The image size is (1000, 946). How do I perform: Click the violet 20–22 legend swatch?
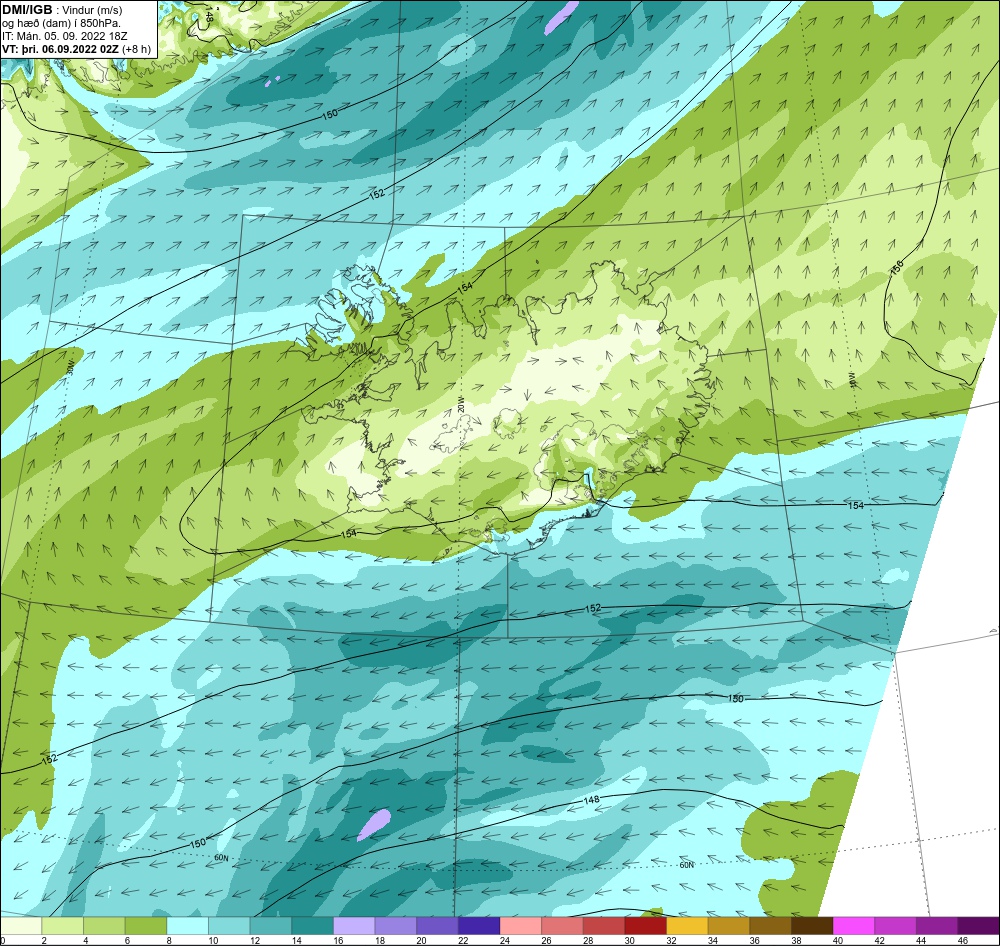pyautogui.click(x=438, y=926)
